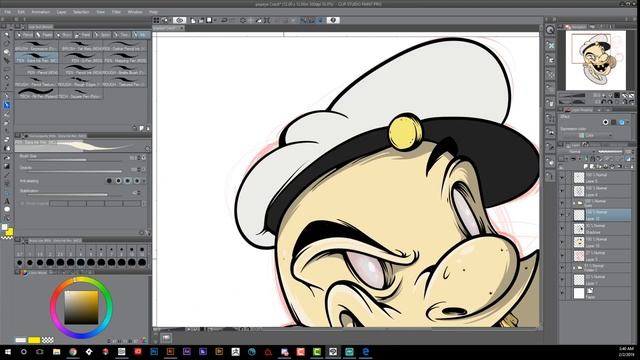The image size is (640, 360).
Task: Click the Clip Studio eye-logo button in command bar
Action: pyautogui.click(x=179, y=20)
